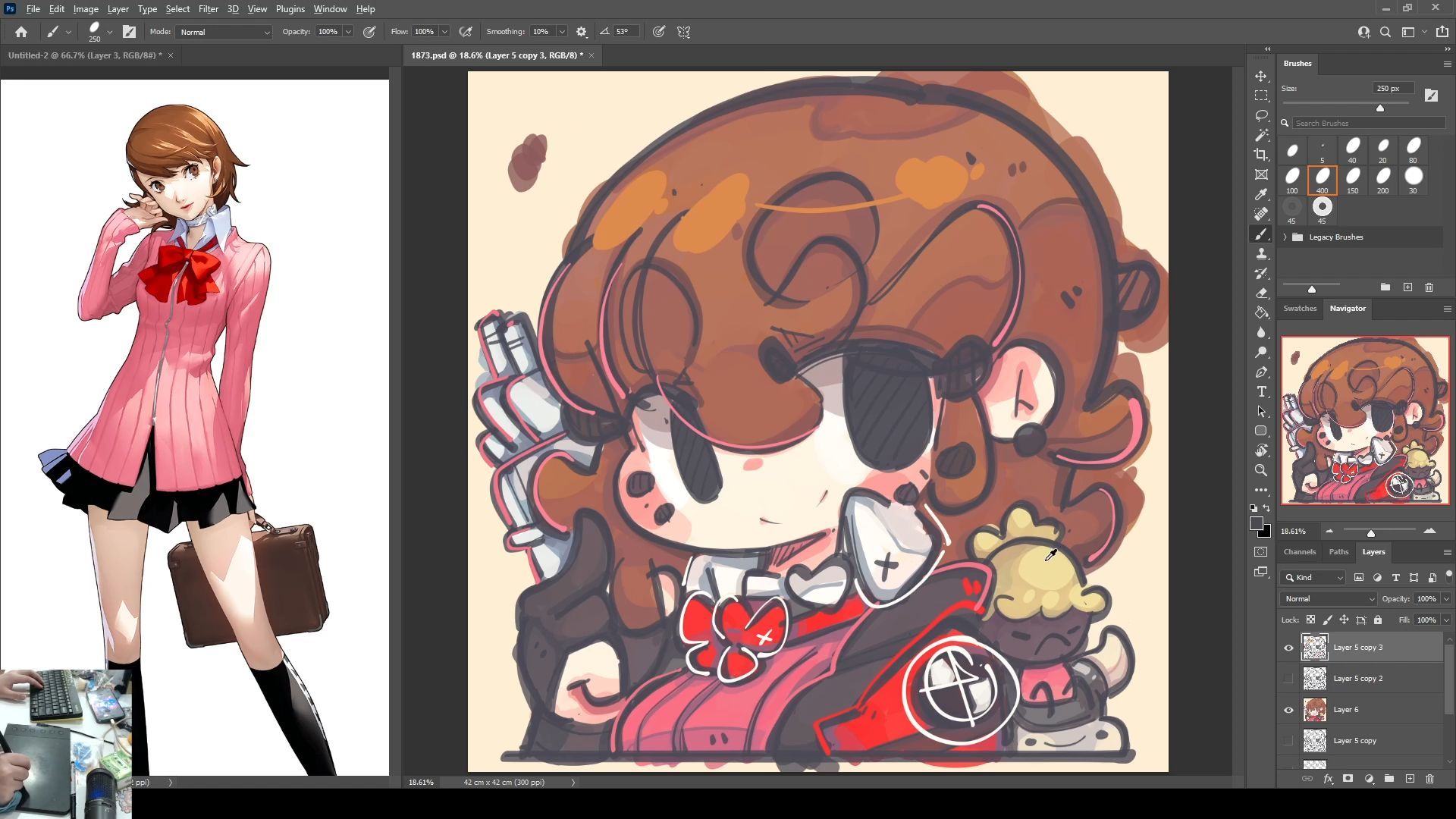Open the Window menu

(330, 9)
